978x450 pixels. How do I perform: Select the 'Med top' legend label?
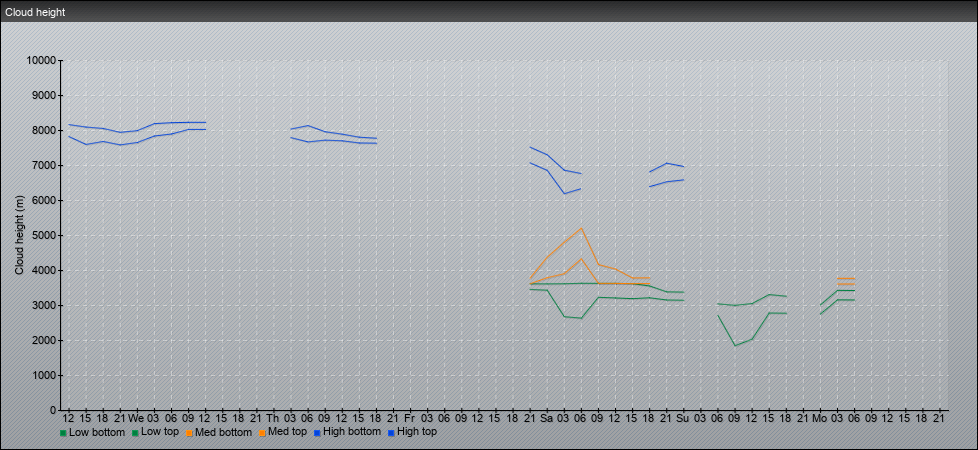287,432
